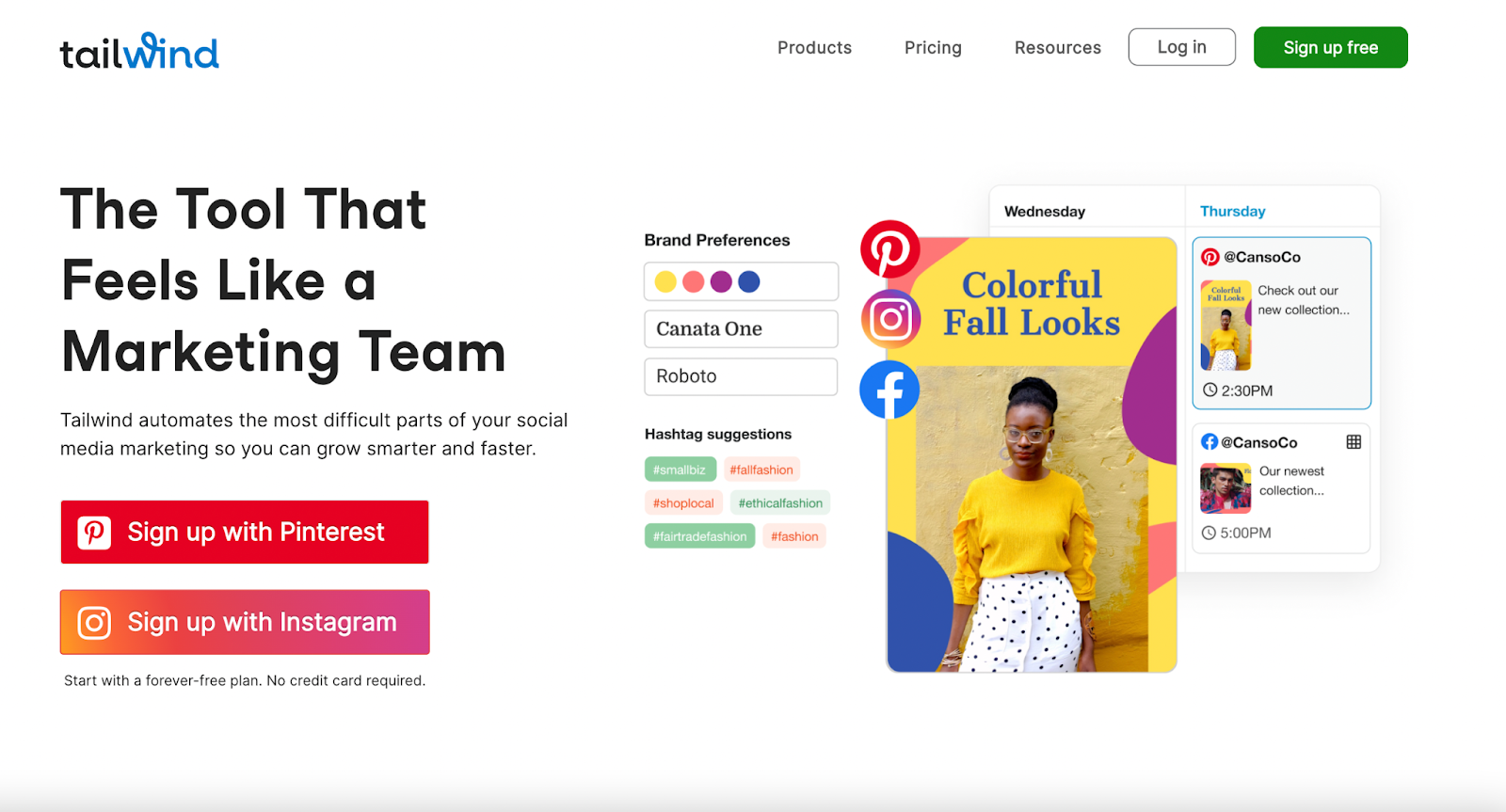1506x812 pixels.
Task: Click the large Instagram circle icon
Action: pyautogui.click(x=890, y=319)
